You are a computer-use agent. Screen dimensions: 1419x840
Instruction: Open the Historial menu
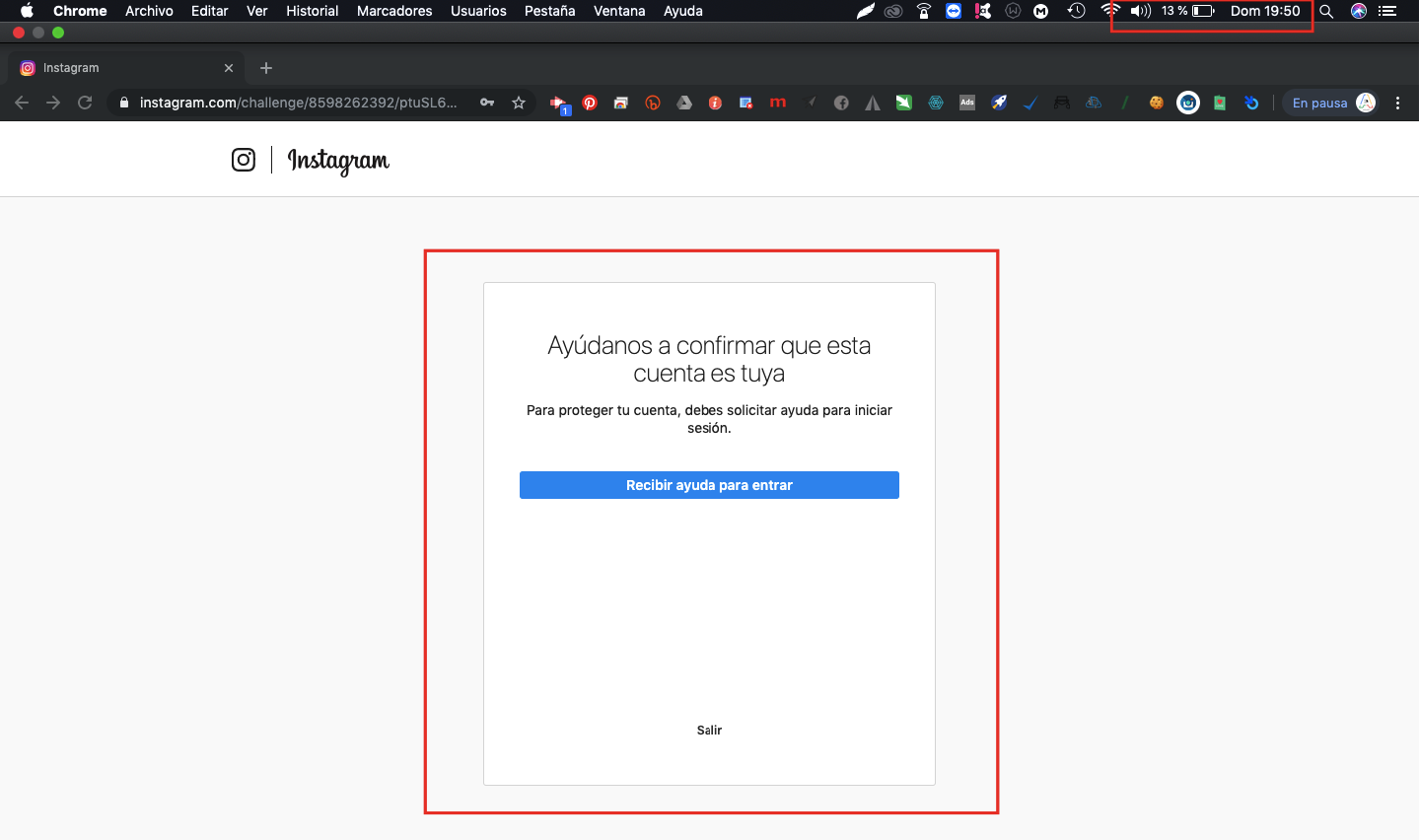313,11
